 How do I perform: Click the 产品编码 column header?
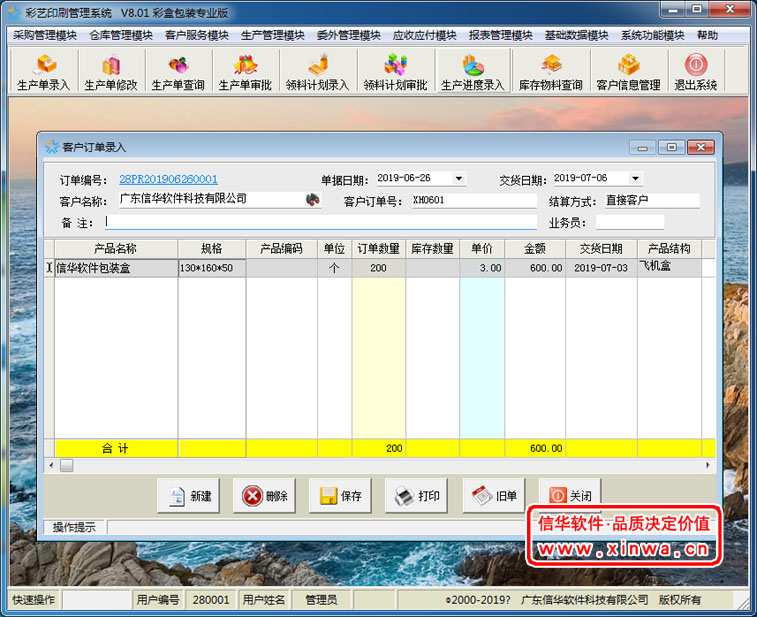(x=281, y=249)
